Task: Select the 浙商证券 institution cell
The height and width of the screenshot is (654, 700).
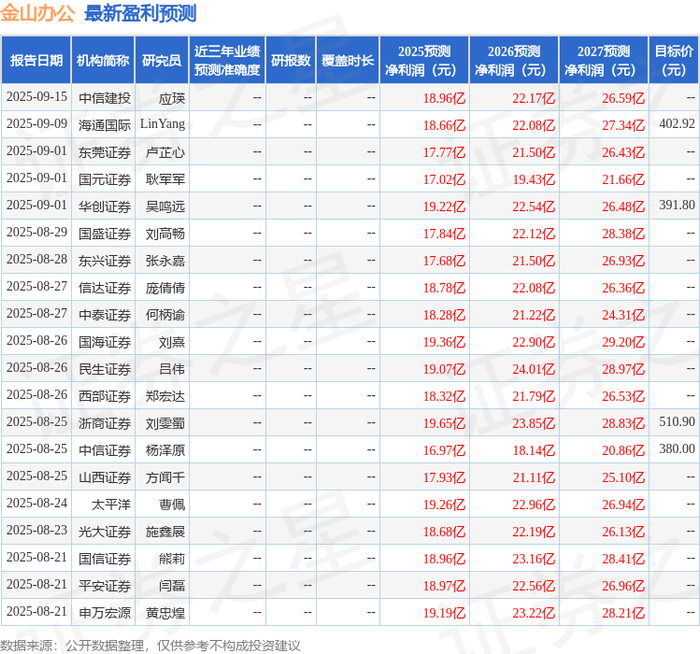Action: (104, 424)
